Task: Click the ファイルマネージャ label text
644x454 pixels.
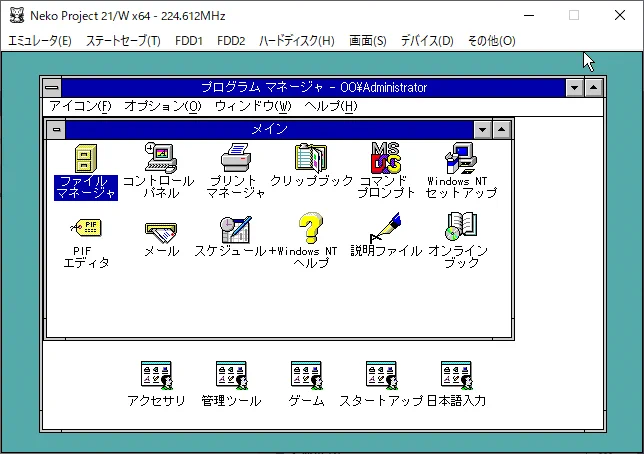Action: point(86,187)
